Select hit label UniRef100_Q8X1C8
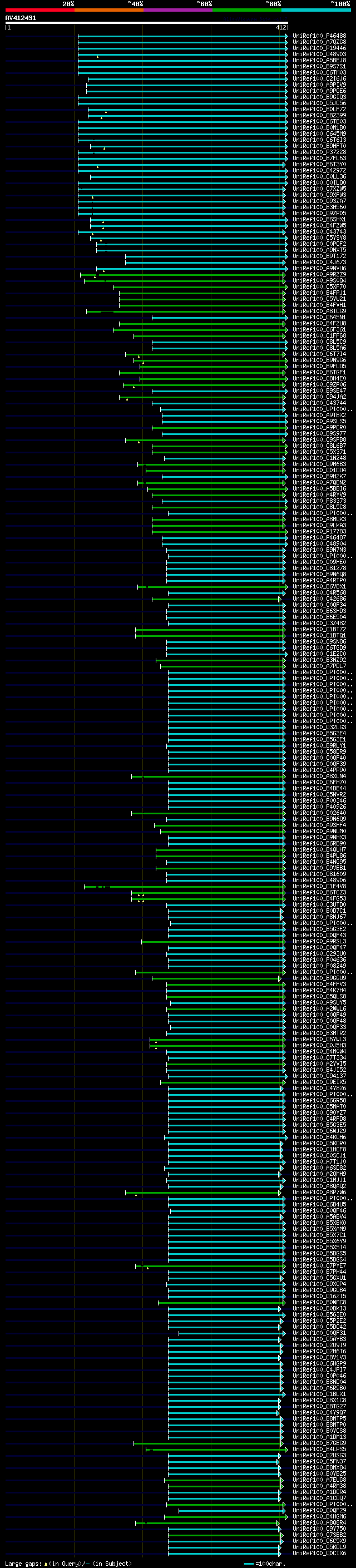Image resolution: width=356 pixels, height=1568 pixels. [x=319, y=1400]
